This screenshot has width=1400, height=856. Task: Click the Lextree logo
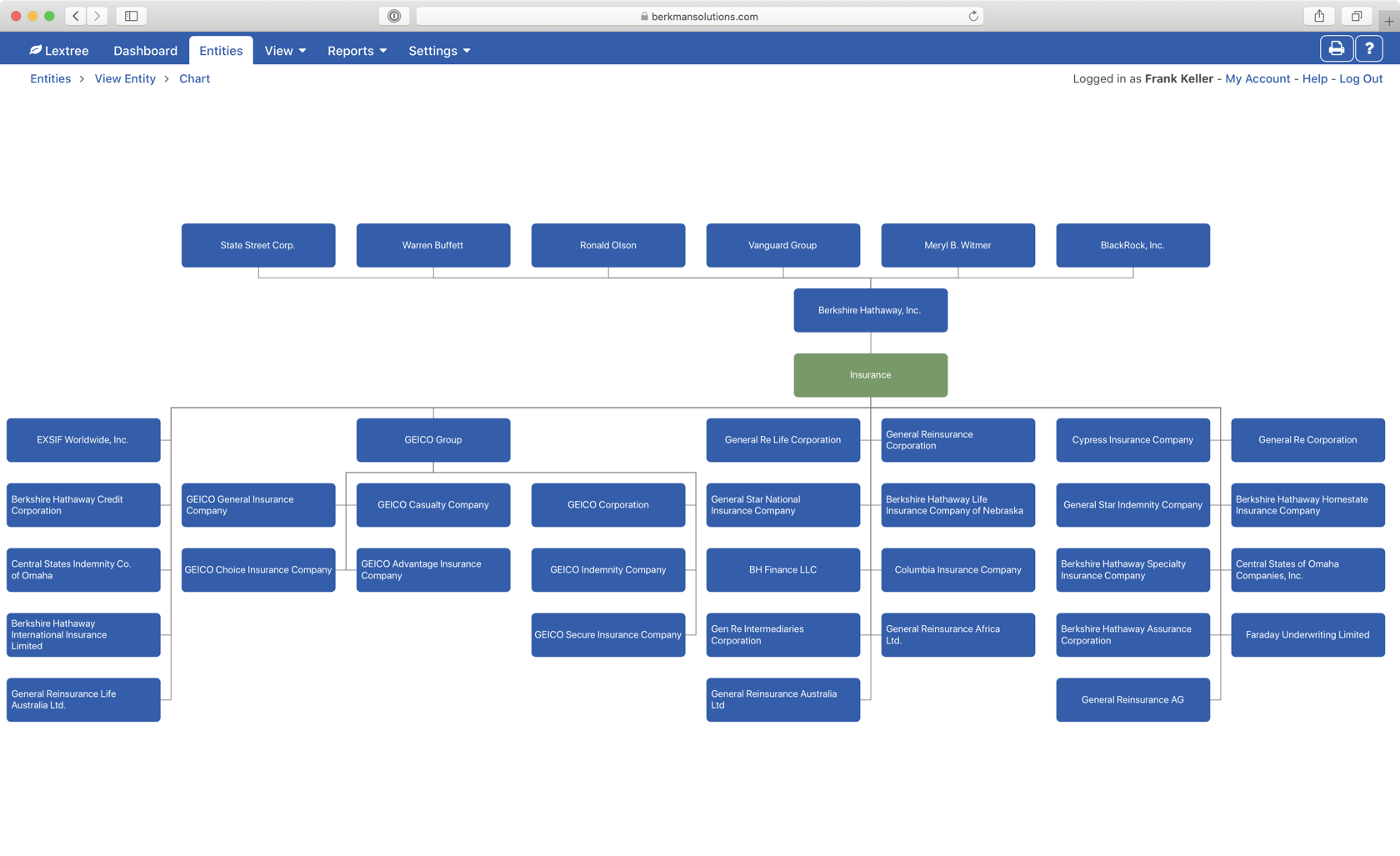coord(59,51)
